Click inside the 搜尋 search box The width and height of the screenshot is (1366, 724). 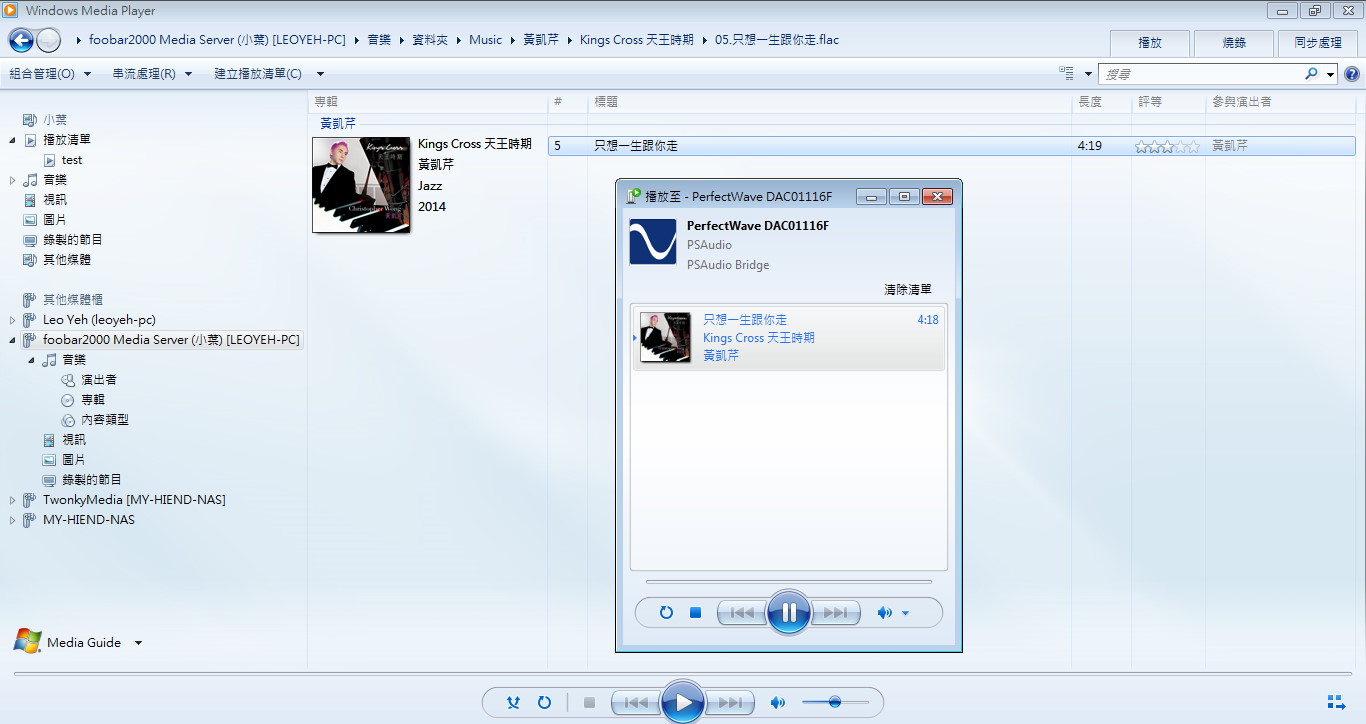tap(1200, 74)
